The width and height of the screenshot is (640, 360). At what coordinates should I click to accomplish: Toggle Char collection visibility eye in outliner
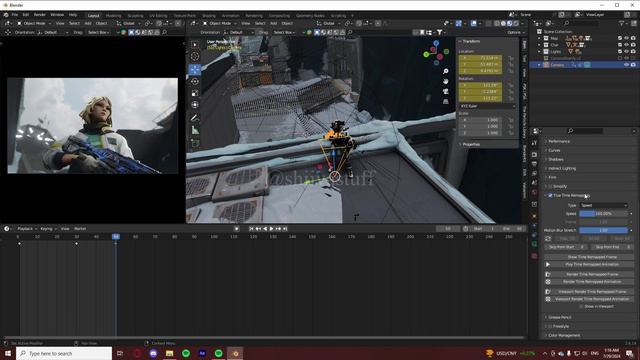pyautogui.click(x=627, y=45)
